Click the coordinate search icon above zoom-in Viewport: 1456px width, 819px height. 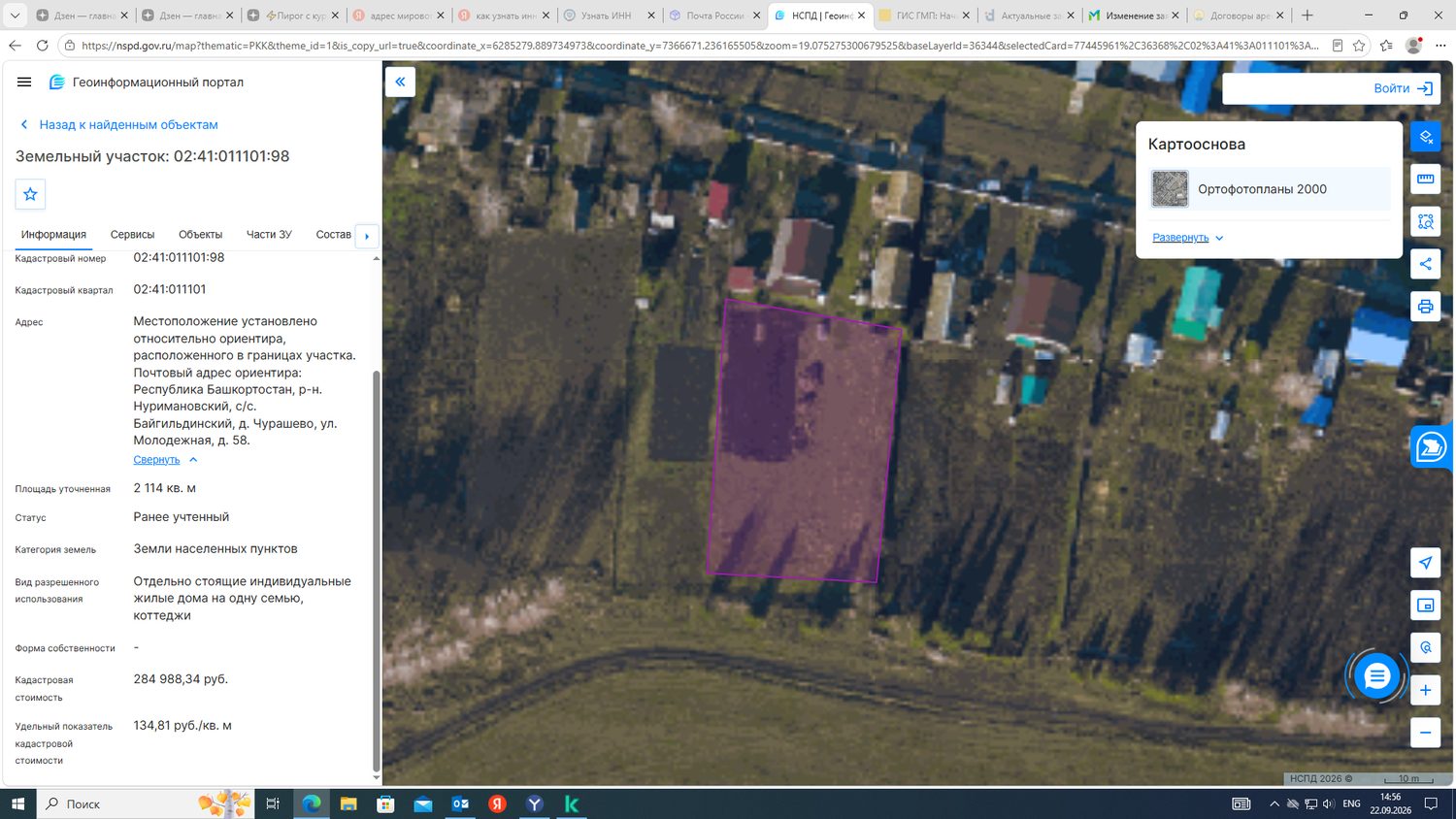click(x=1425, y=647)
